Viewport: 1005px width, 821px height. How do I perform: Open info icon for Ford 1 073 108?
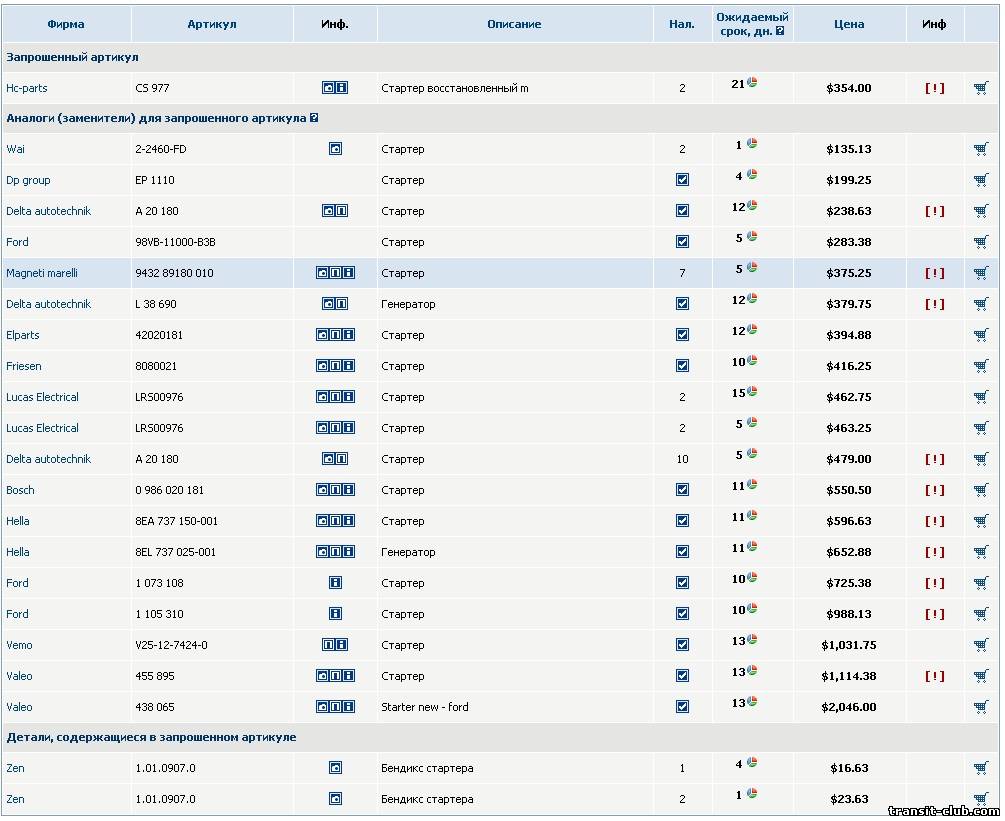coord(335,583)
